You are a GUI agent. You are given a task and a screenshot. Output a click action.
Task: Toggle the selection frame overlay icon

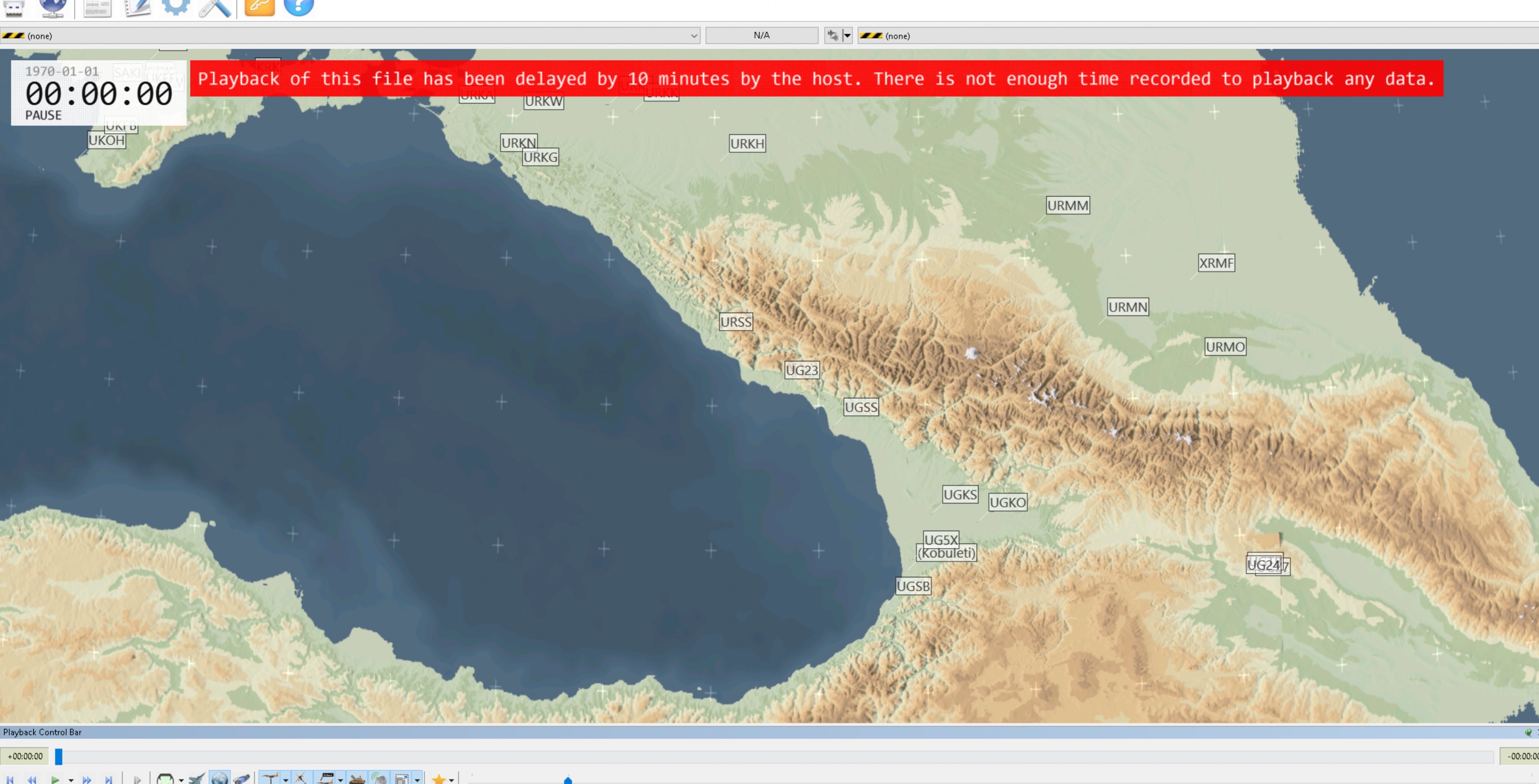402,778
